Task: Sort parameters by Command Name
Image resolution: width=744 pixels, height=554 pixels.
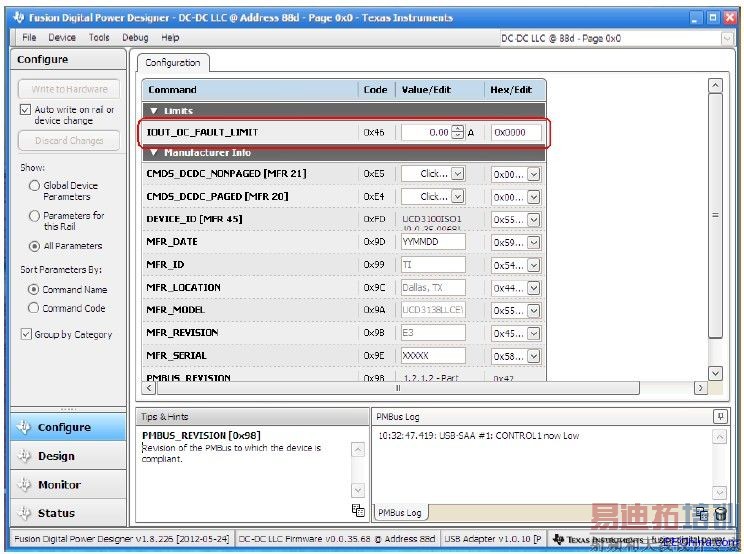Action: pyautogui.click(x=33, y=289)
